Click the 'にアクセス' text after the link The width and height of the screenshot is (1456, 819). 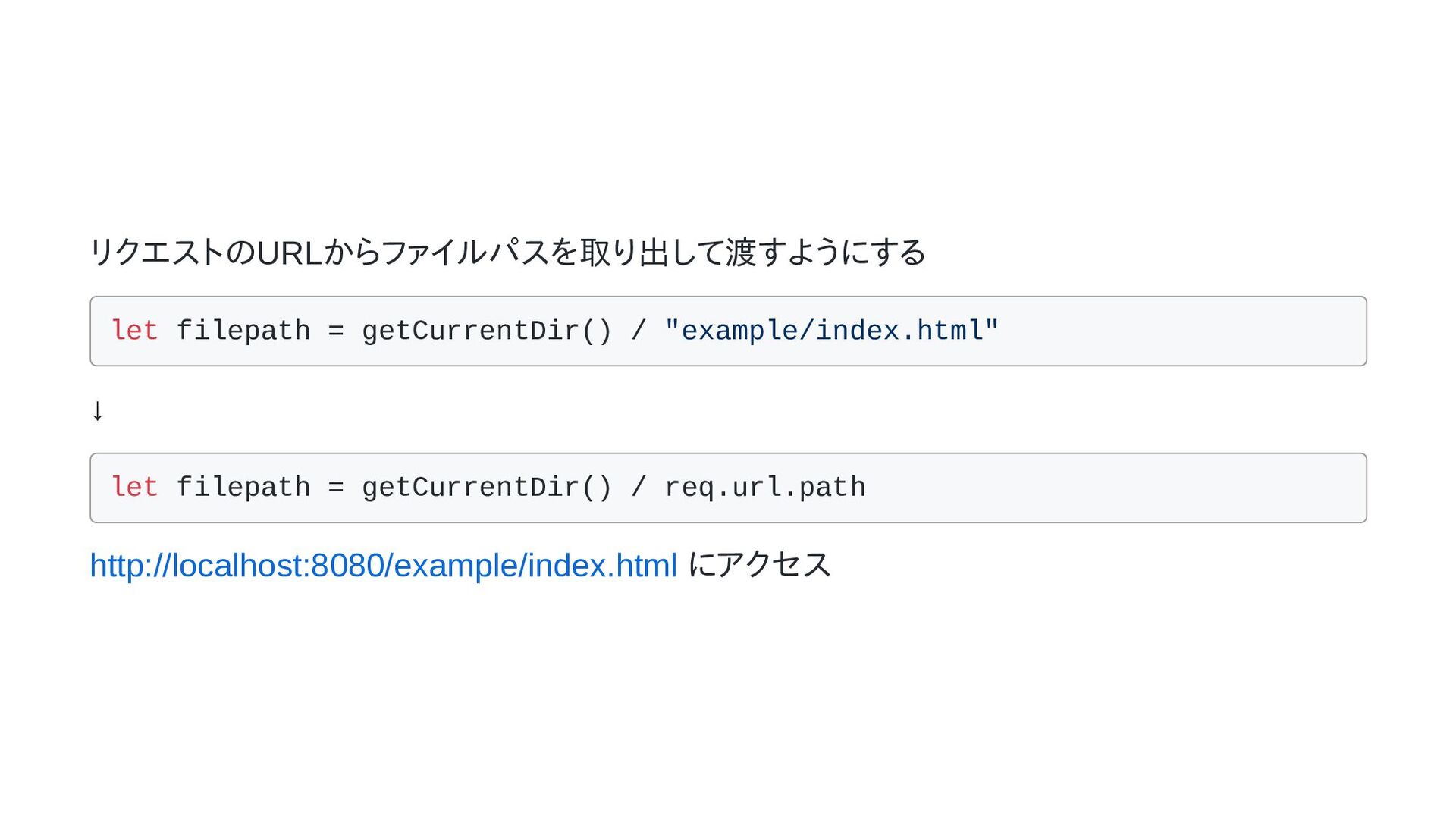point(759,565)
